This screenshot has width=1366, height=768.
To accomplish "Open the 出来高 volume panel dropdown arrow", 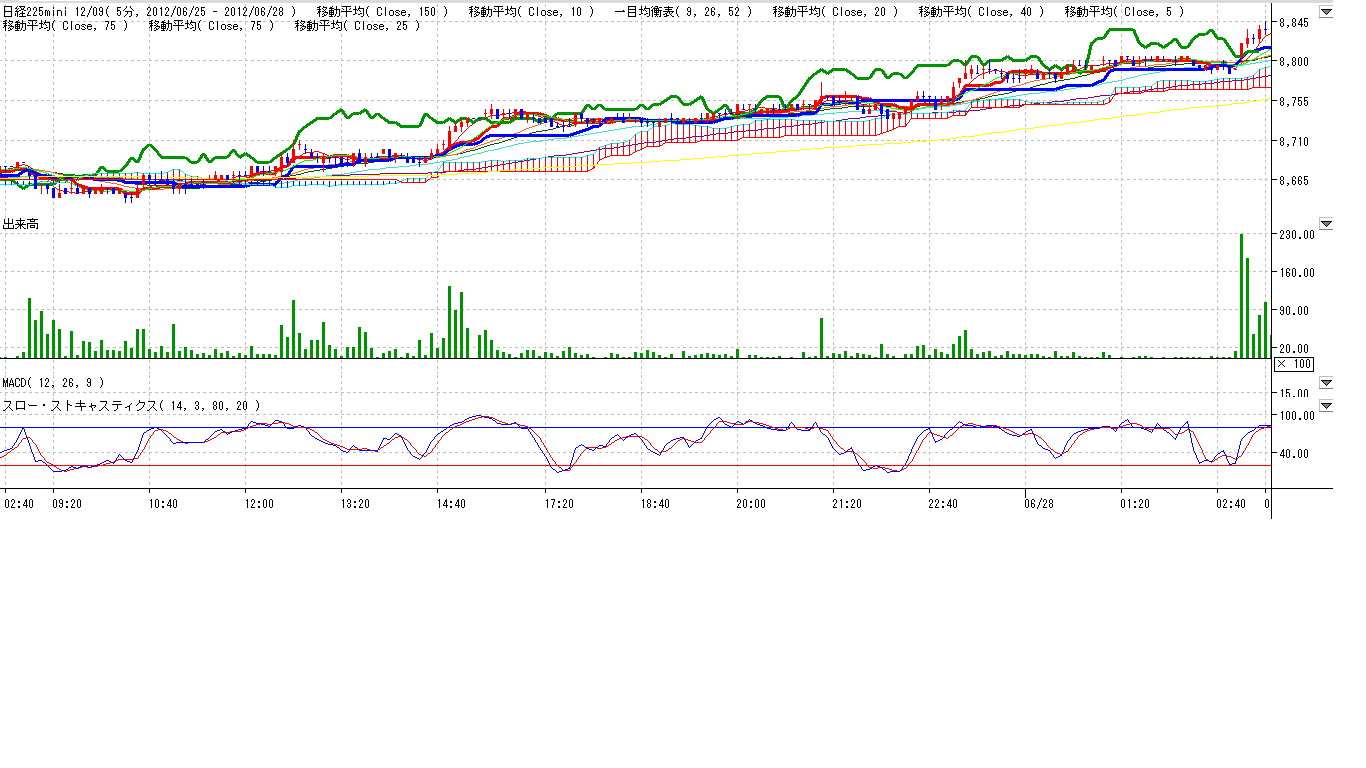I will (x=1326, y=224).
